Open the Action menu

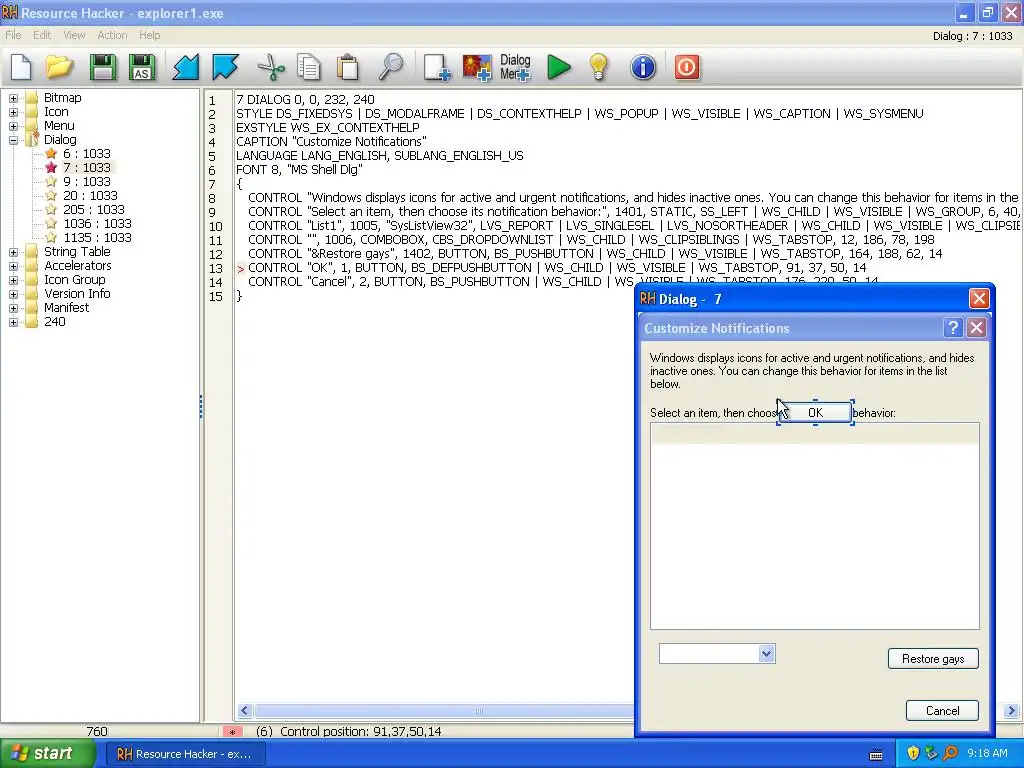pyautogui.click(x=112, y=35)
